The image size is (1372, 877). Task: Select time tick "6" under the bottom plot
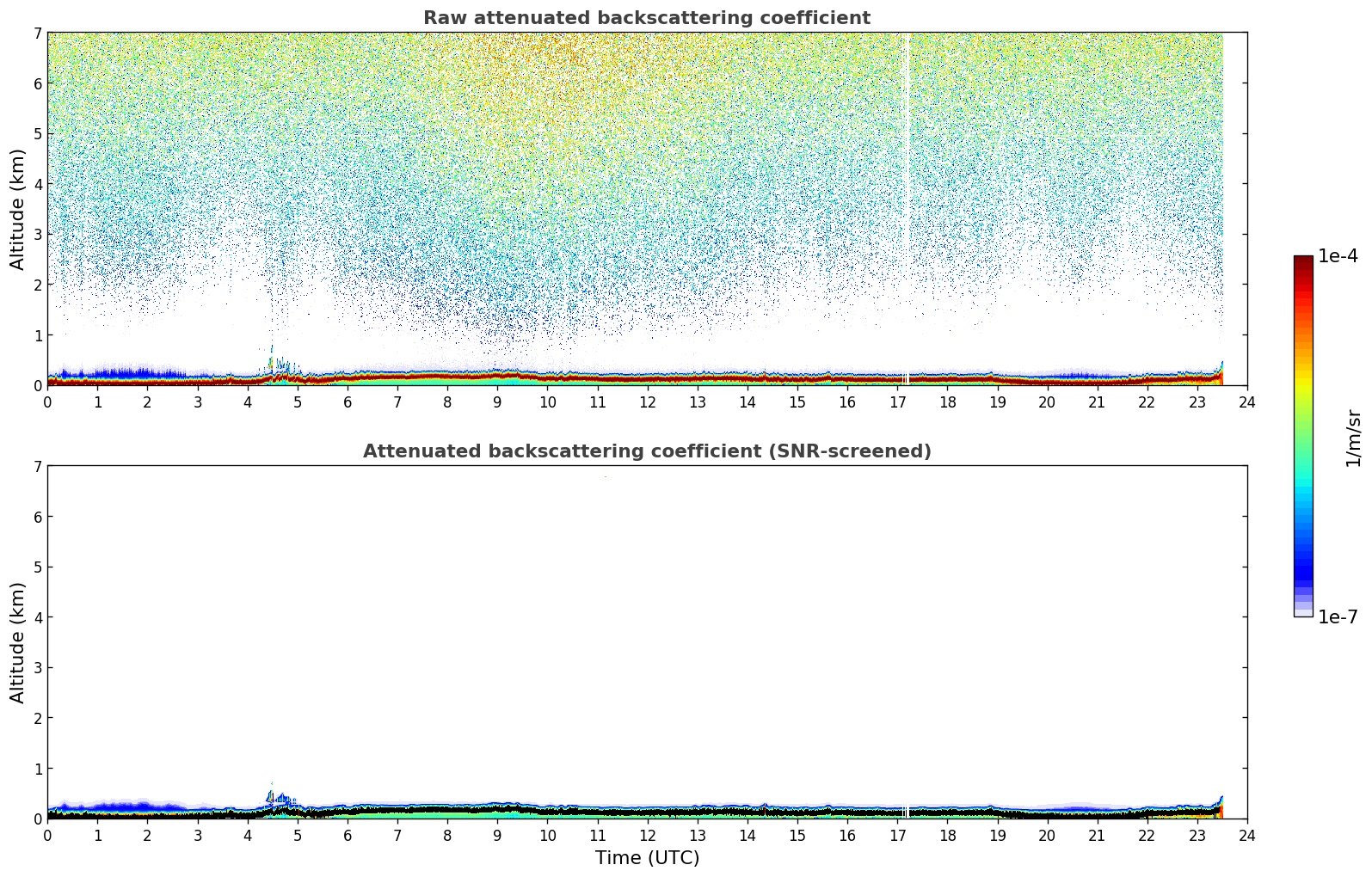348,835
